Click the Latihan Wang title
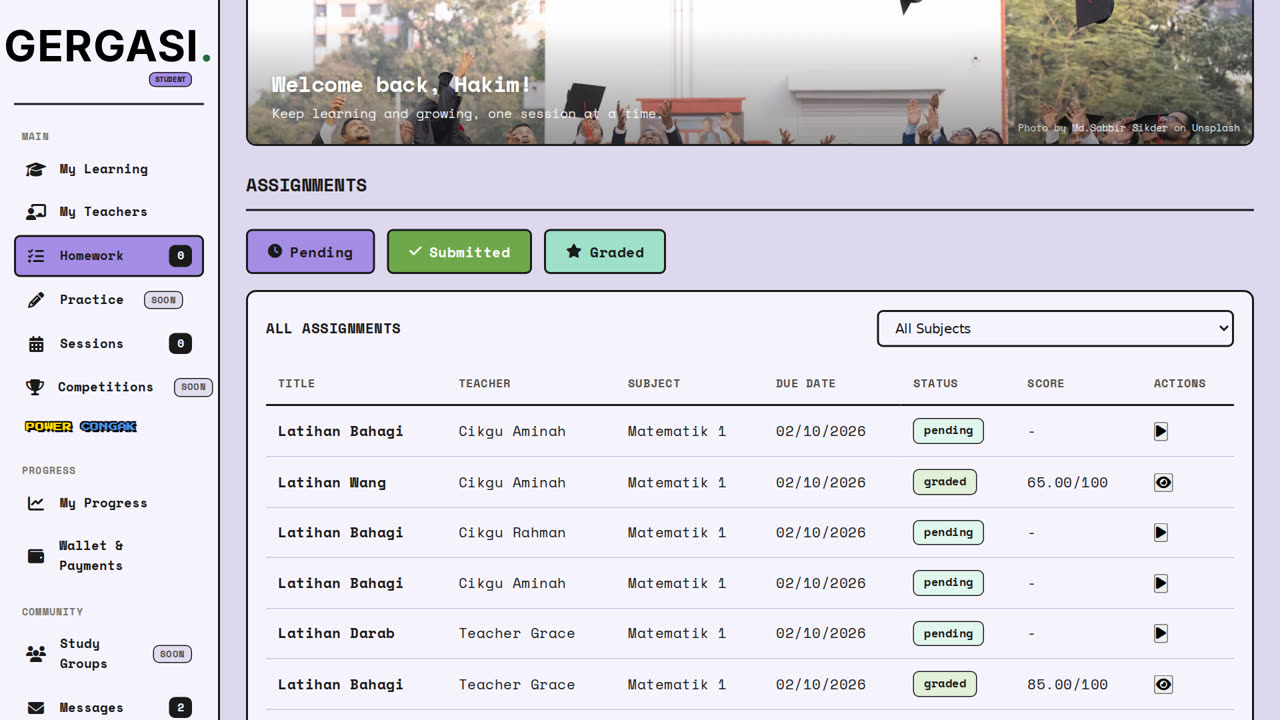The height and width of the screenshot is (720, 1280). 332,482
